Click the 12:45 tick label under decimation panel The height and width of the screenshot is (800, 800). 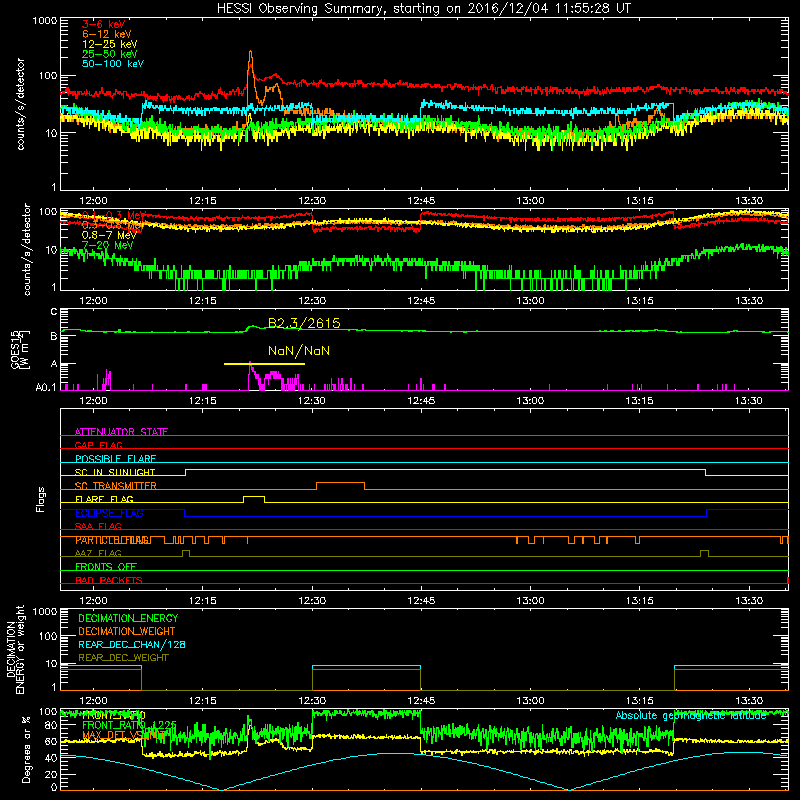click(x=421, y=701)
